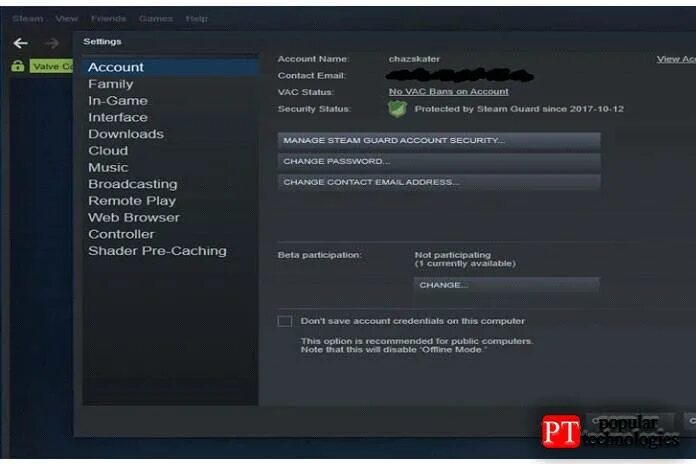Viewport: 696px width, 464px height.
Task: Select the Cloud settings category
Action: click(170, 151)
